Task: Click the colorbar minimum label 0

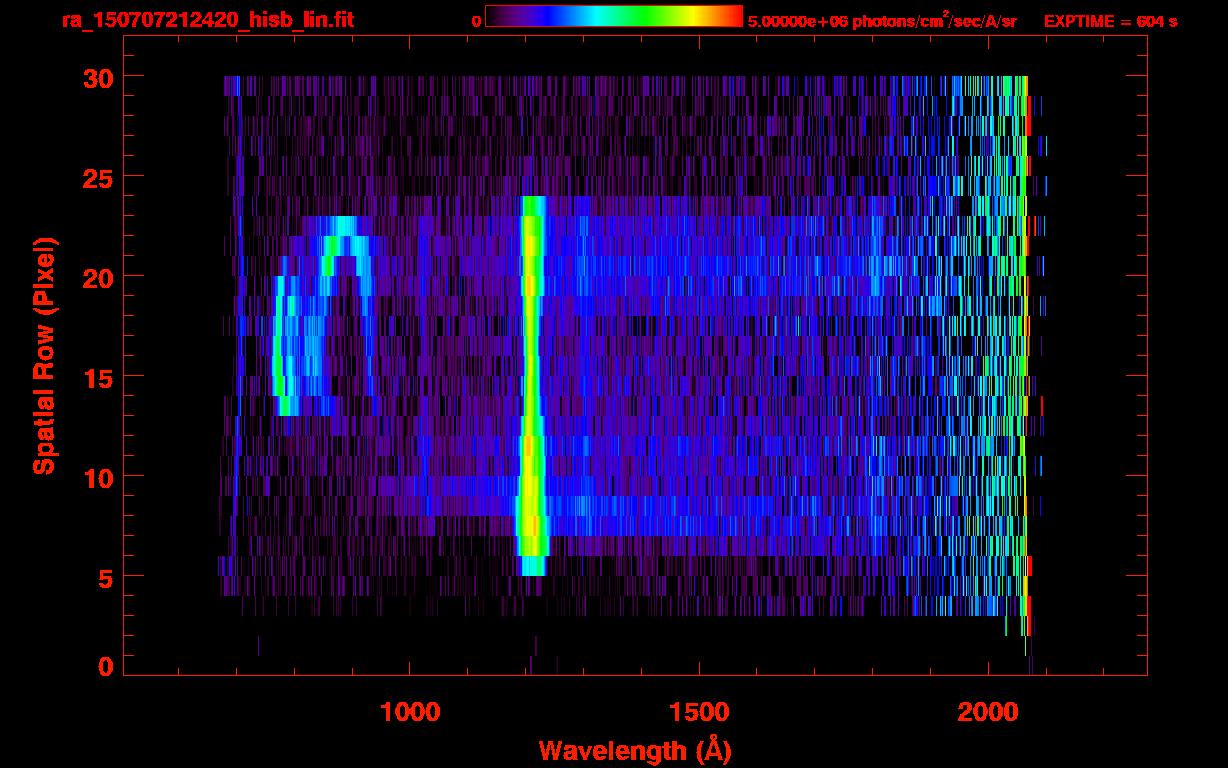Action: click(476, 21)
